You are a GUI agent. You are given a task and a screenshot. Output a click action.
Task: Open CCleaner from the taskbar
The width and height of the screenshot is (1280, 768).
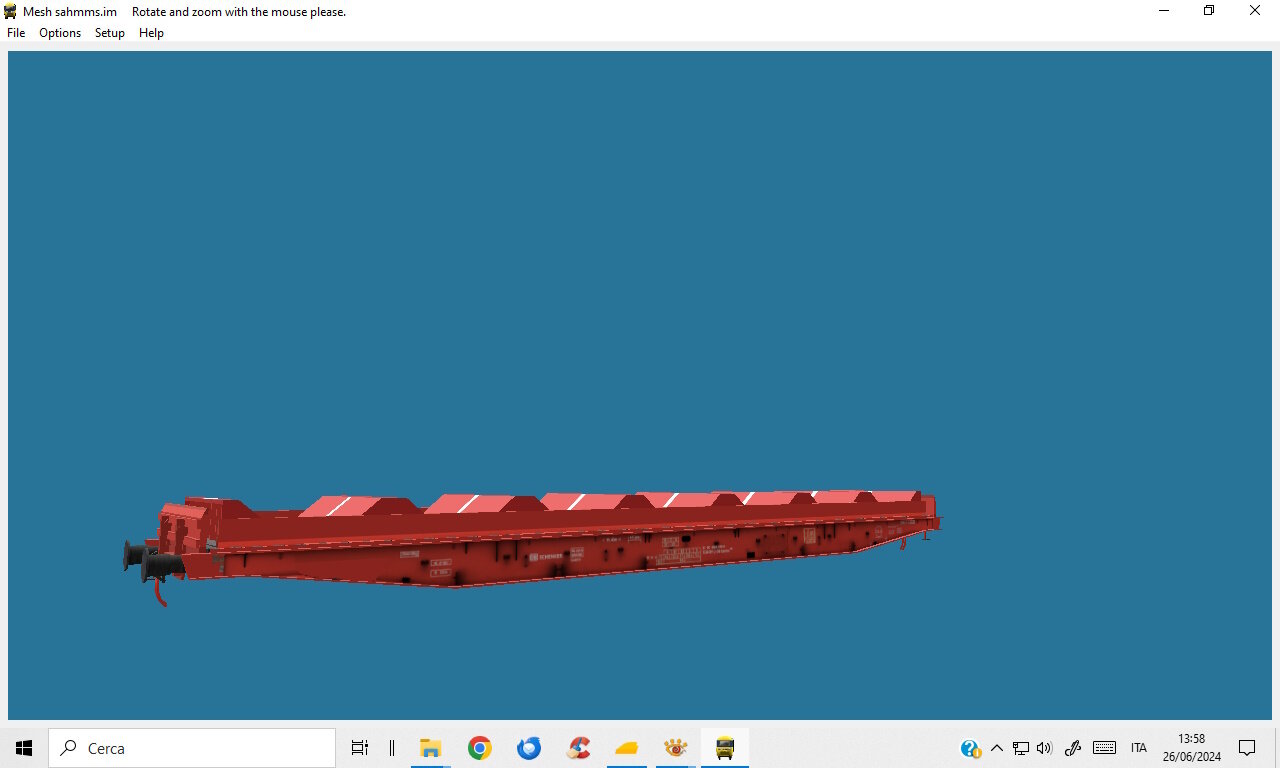(578, 748)
